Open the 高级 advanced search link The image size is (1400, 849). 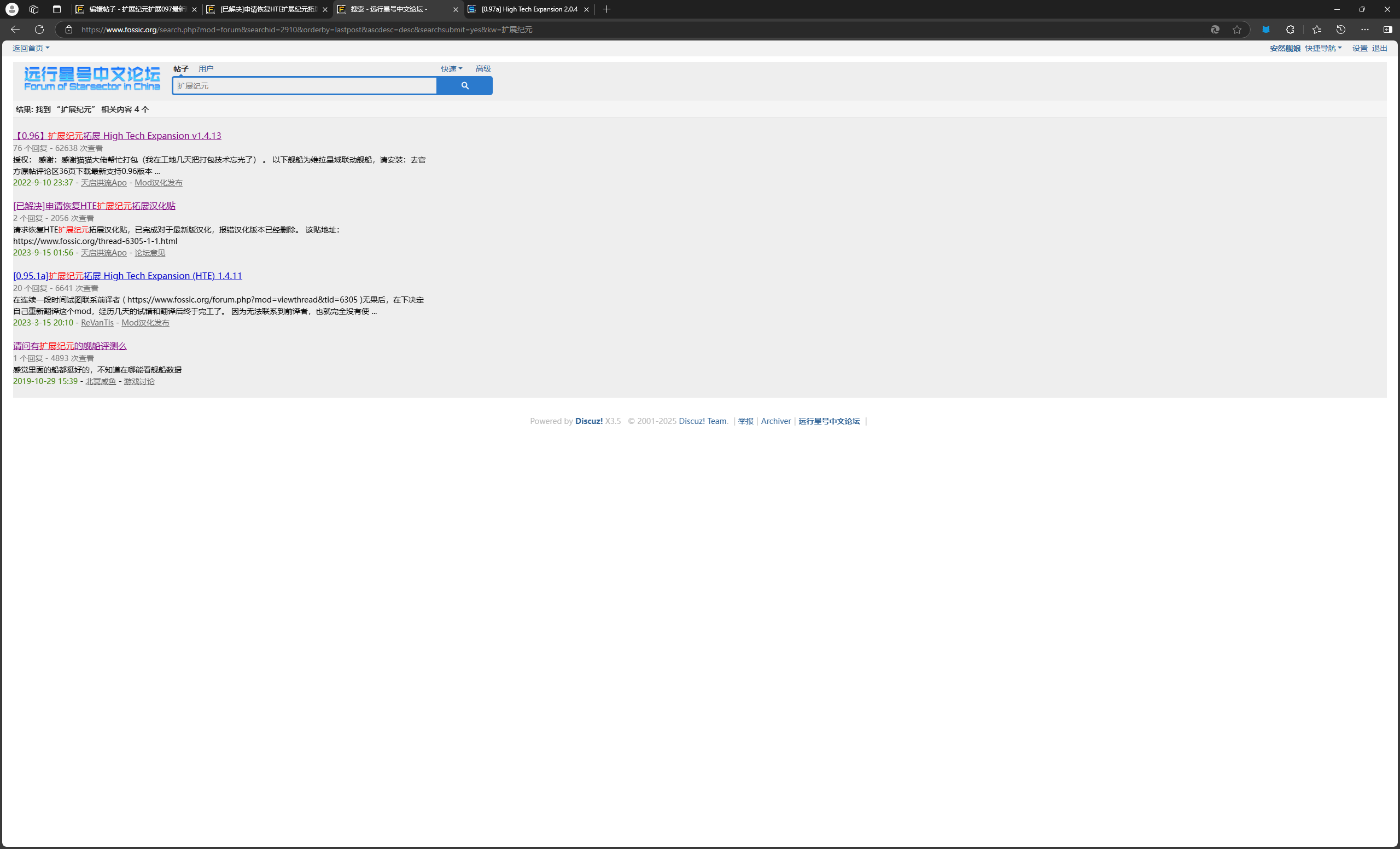coord(483,69)
